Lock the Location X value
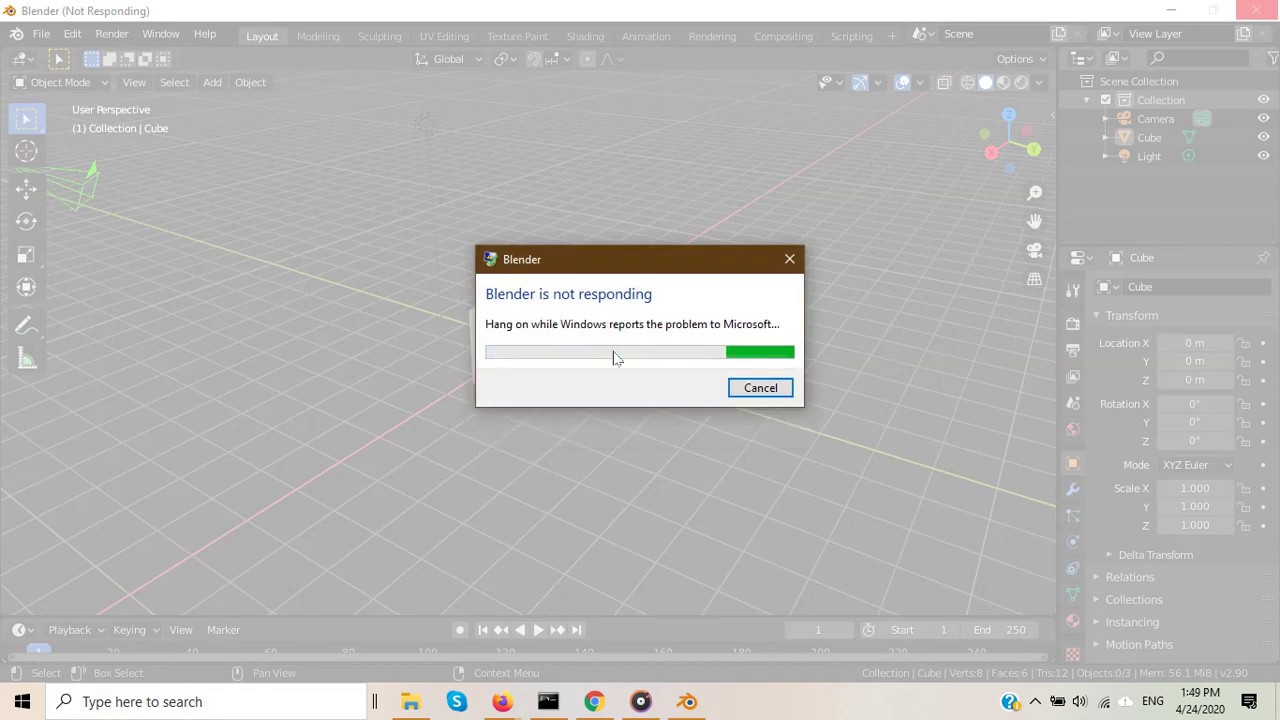 (1244, 343)
